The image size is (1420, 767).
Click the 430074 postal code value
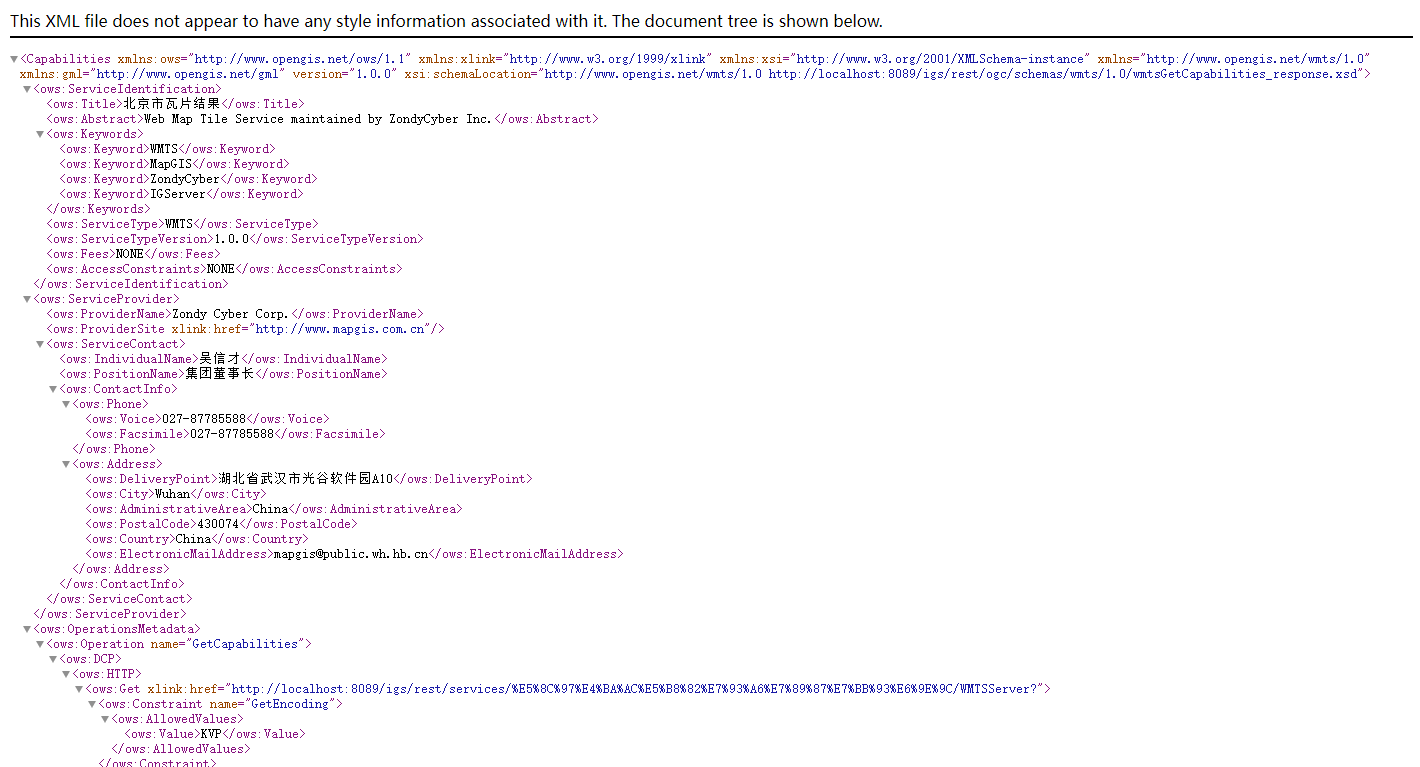[218, 524]
